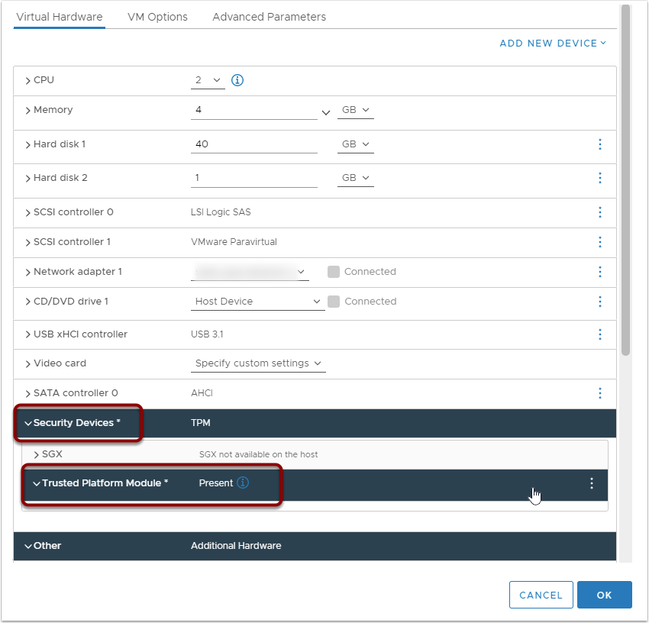This screenshot has width=649, height=623.
Task: Open USB xHCI controller actions menu
Action: point(600,334)
